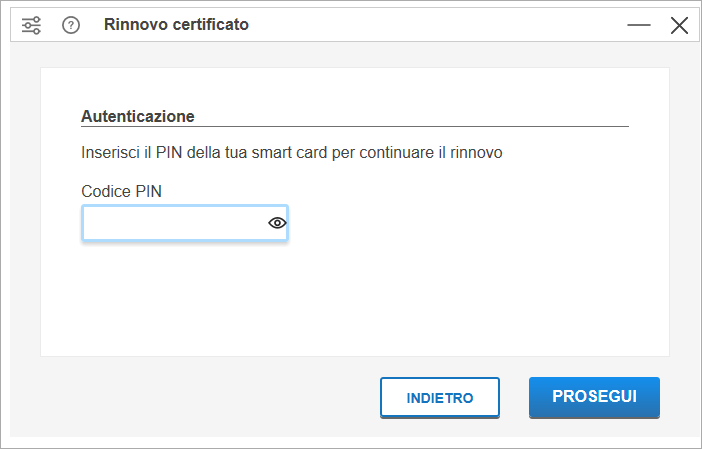This screenshot has height=449, width=702.
Task: Select the preferences icon left of help
Action: pyautogui.click(x=31, y=25)
